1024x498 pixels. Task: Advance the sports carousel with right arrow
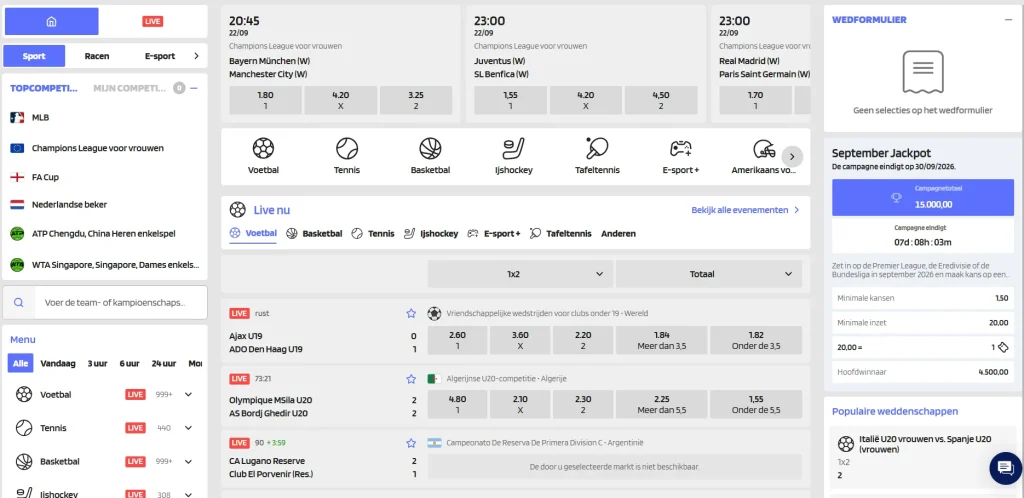coord(792,157)
